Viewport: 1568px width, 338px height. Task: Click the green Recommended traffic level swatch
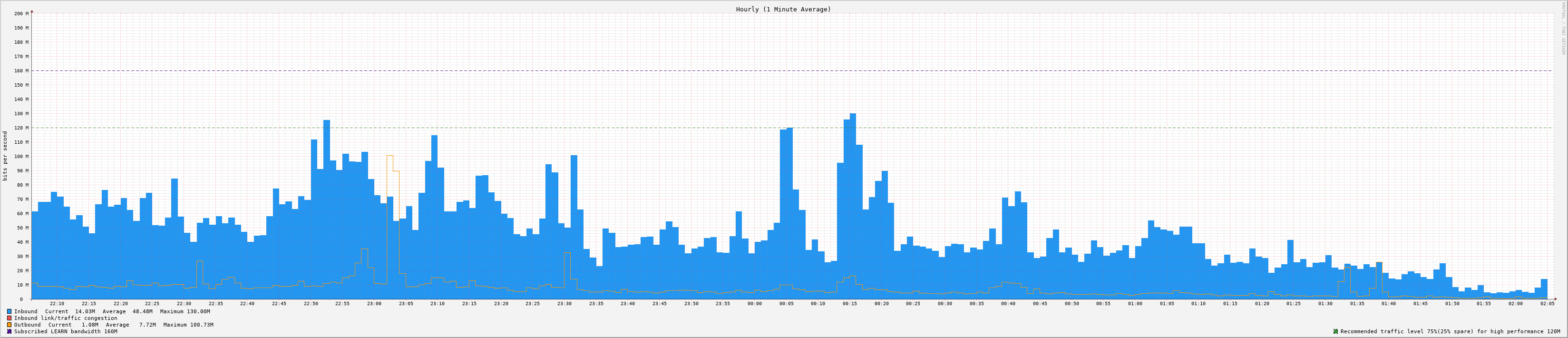click(1335, 331)
